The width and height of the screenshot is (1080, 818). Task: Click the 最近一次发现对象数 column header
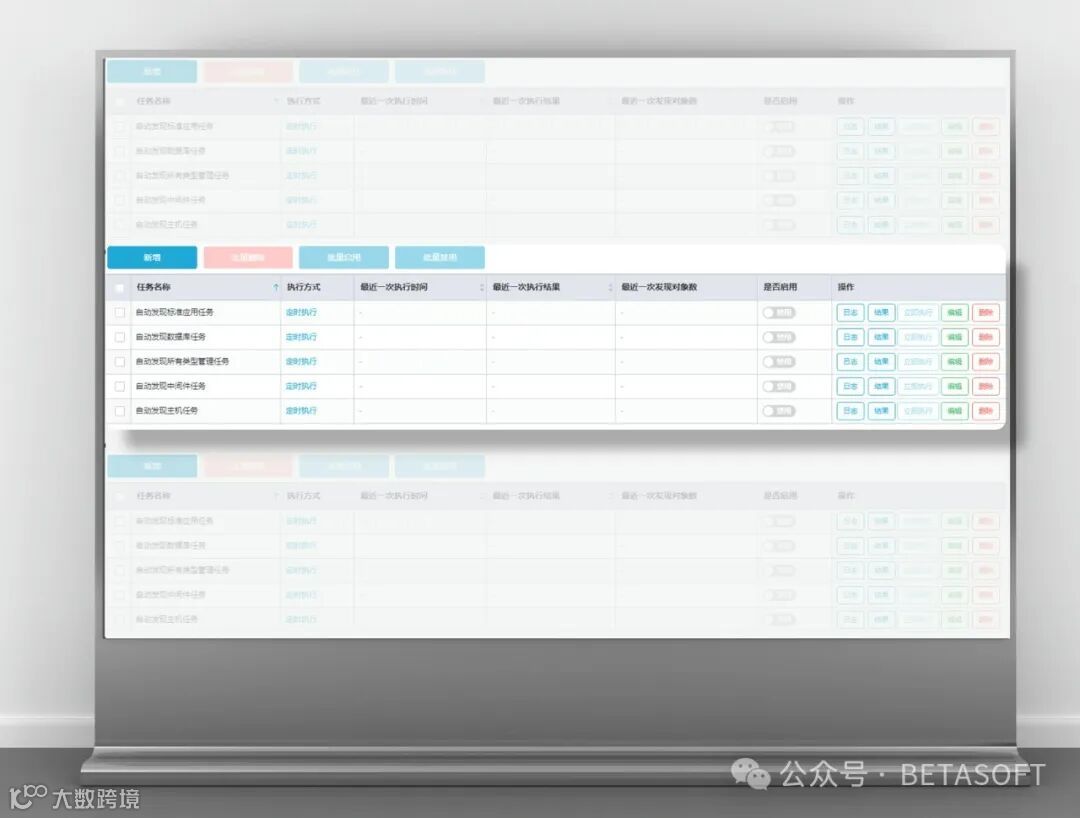coord(659,287)
